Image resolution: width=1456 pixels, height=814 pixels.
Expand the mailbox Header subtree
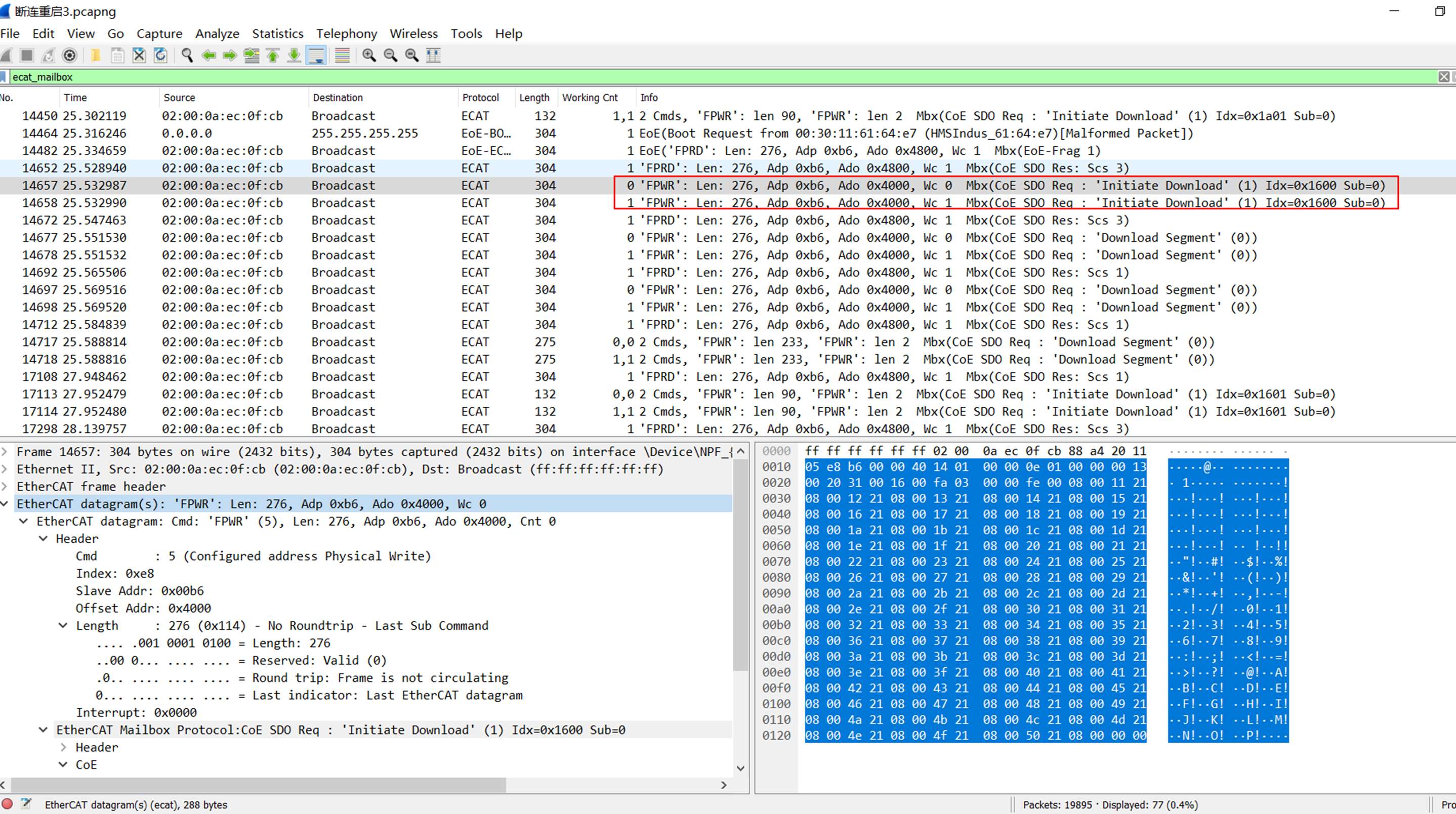coord(63,747)
